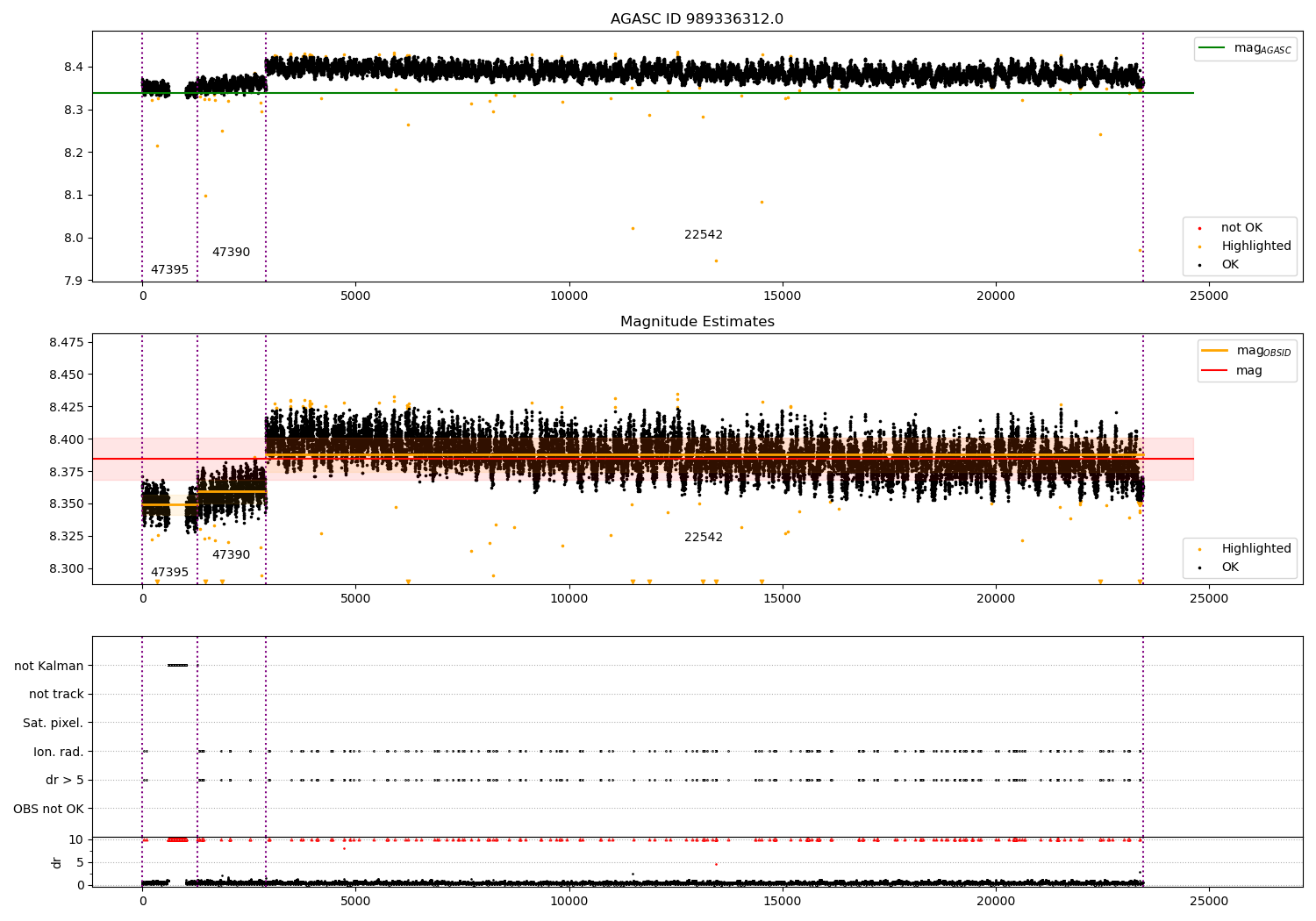Click the green mag AGASC legend line
The height and width of the screenshot is (921, 1316).
[x=1213, y=48]
